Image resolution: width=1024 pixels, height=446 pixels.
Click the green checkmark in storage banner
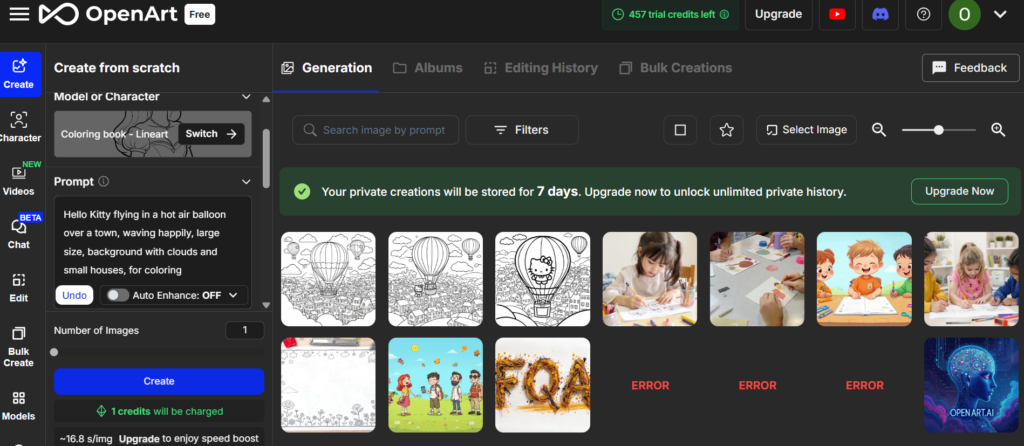point(302,191)
